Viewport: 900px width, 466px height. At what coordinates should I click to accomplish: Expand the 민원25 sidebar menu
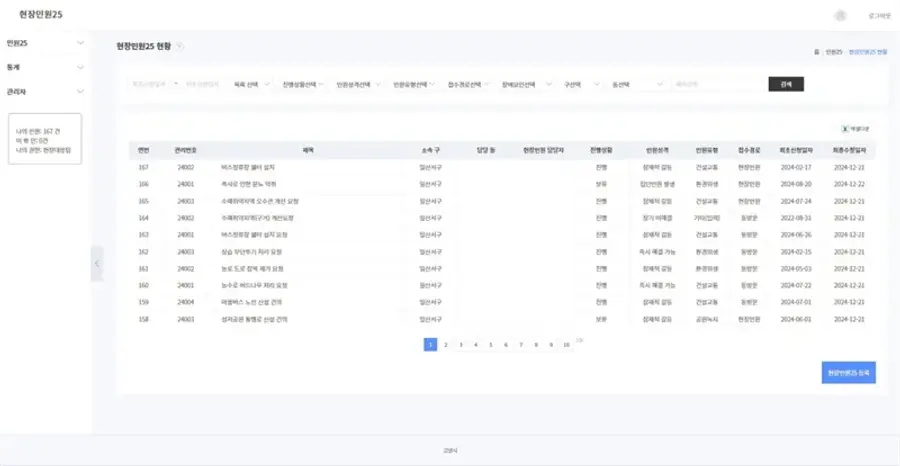pyautogui.click(x=45, y=43)
